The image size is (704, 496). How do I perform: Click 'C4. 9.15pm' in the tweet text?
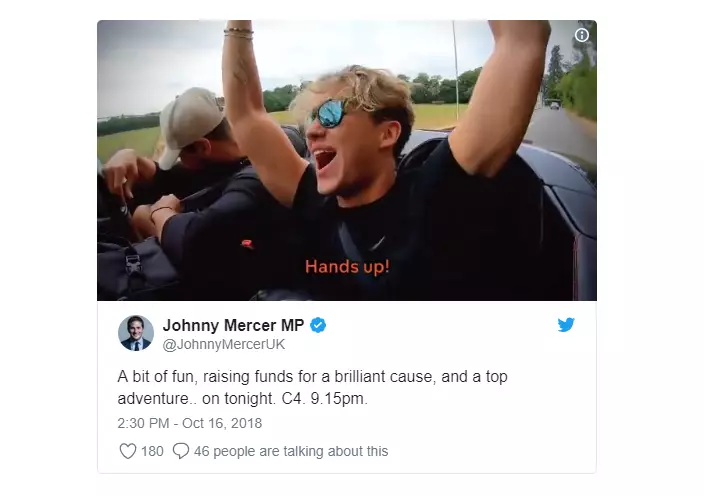point(324,399)
